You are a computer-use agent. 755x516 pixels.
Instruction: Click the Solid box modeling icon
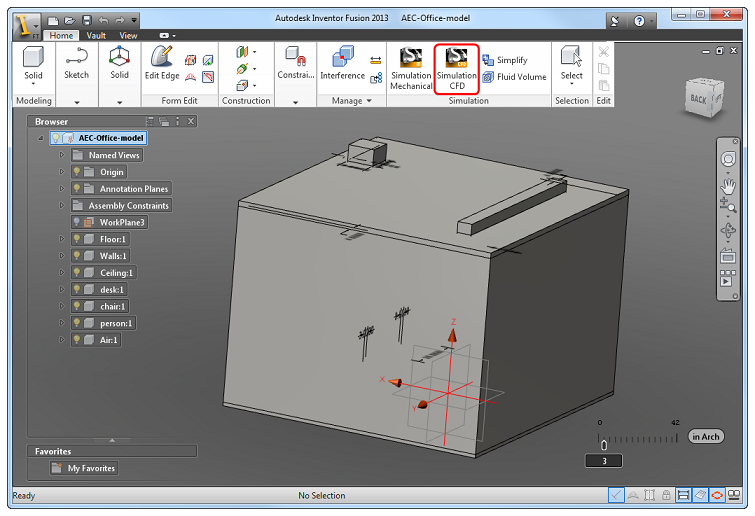coord(33,57)
